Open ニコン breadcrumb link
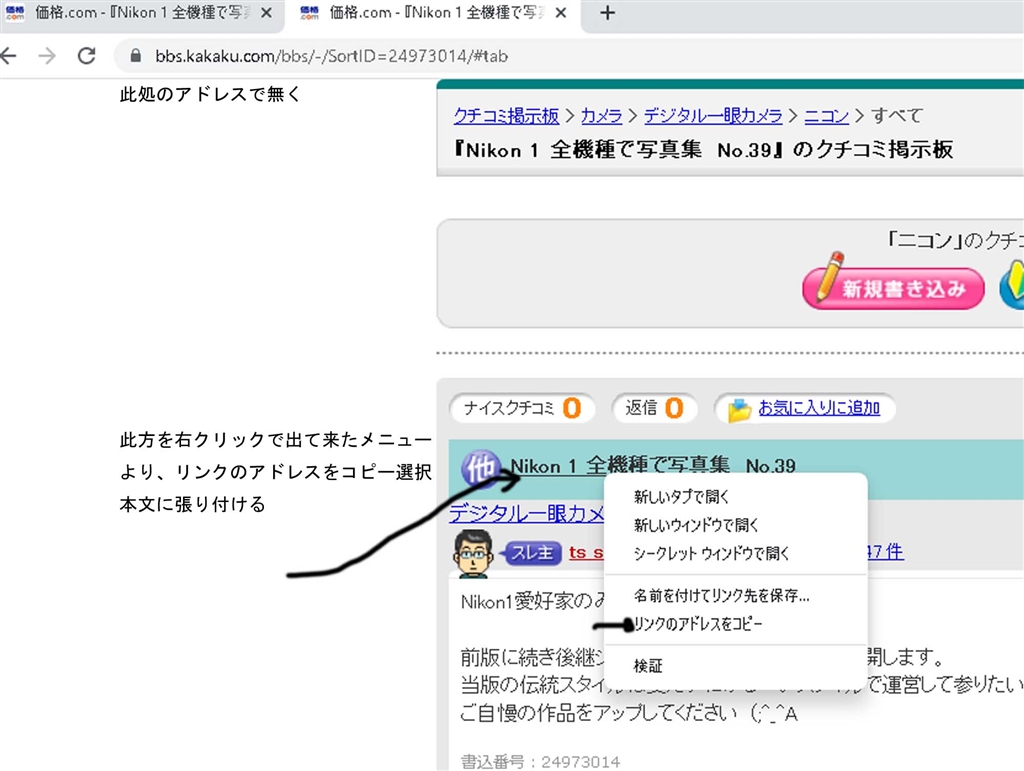1024x771 pixels. pyautogui.click(x=826, y=116)
